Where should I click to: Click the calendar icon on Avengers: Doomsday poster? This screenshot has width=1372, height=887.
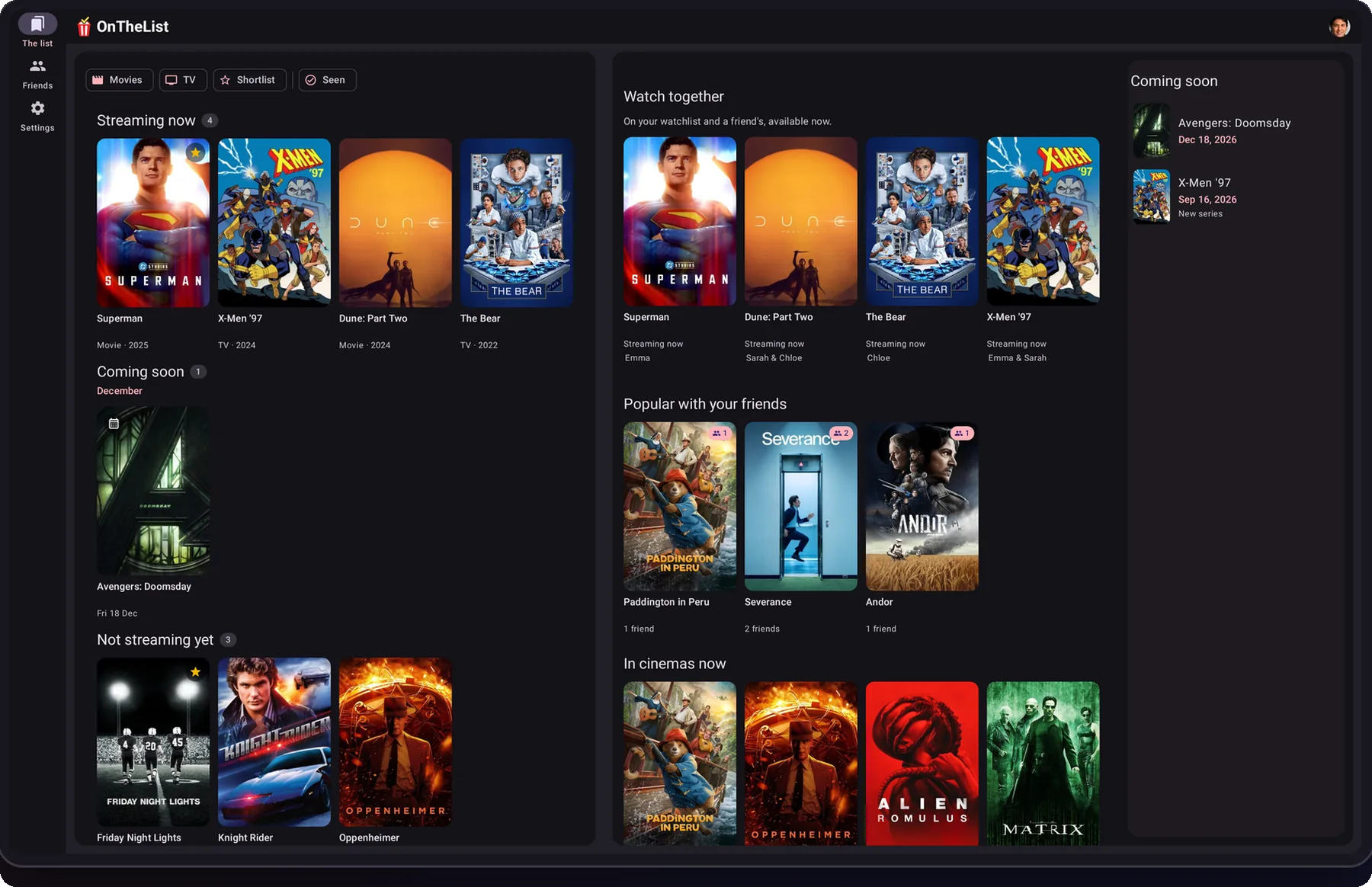coord(114,424)
